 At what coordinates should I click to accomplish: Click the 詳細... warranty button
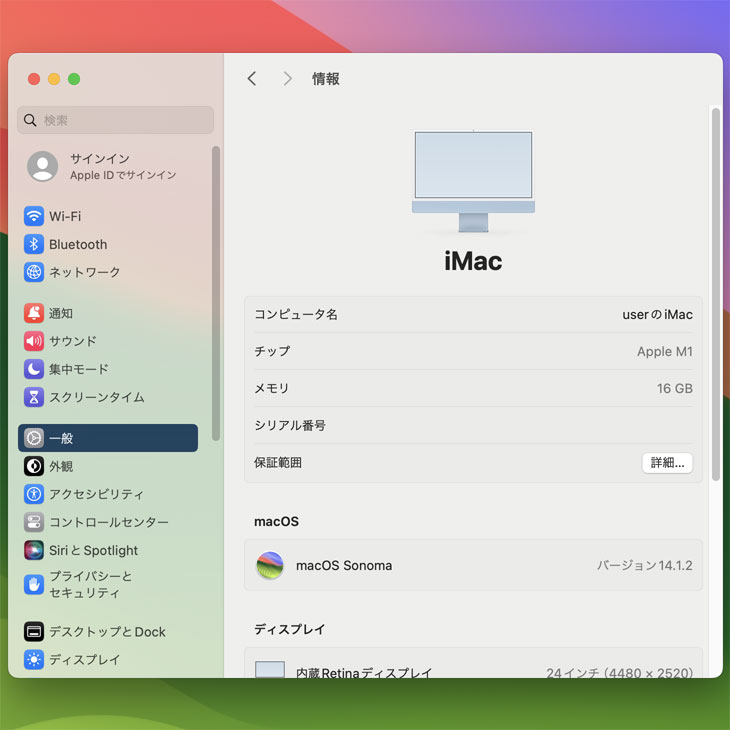coord(667,463)
